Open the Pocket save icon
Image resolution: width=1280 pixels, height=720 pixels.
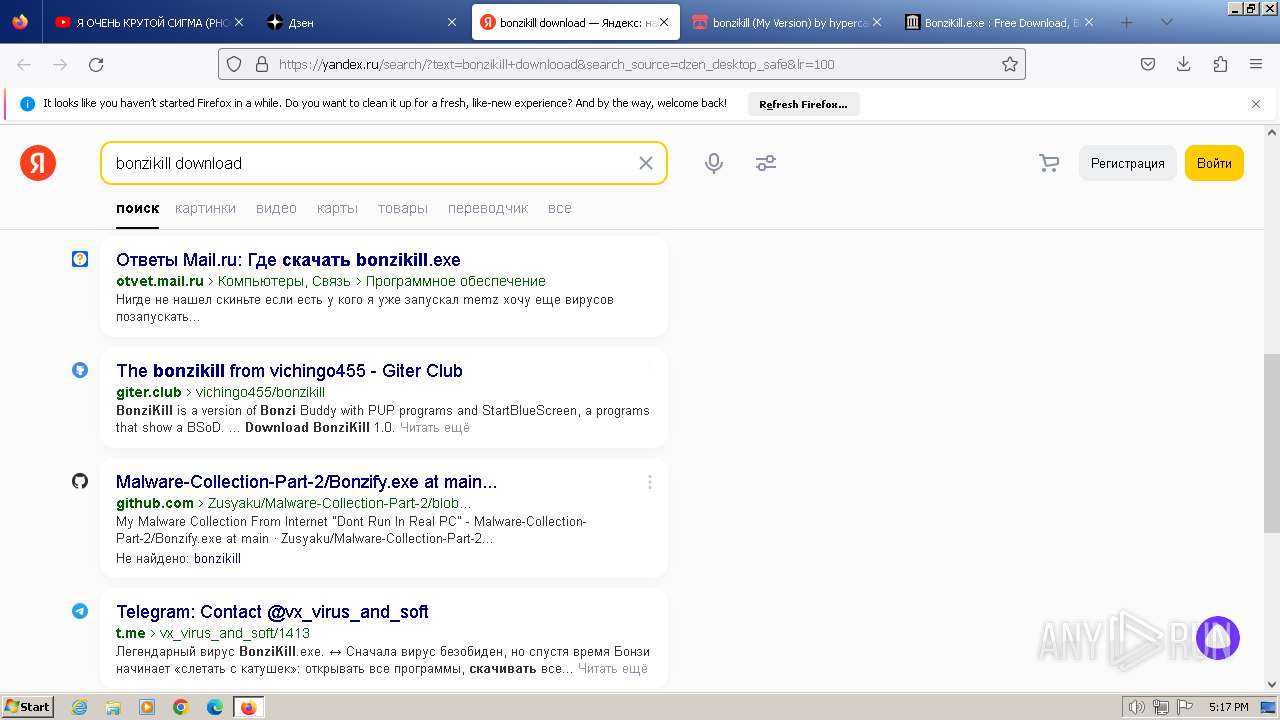(1148, 64)
